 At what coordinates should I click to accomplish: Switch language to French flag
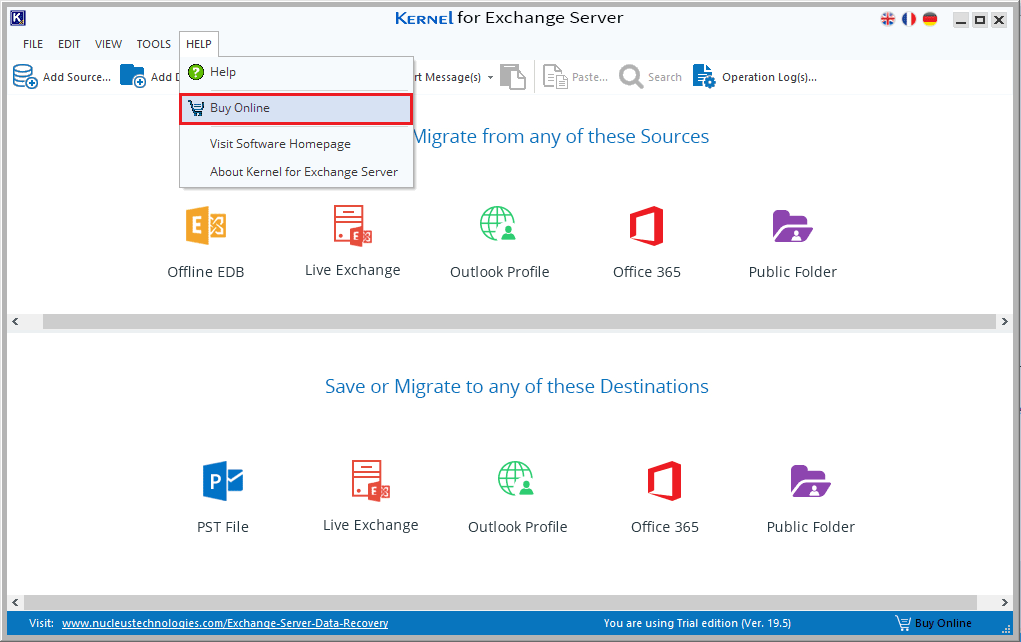point(909,19)
